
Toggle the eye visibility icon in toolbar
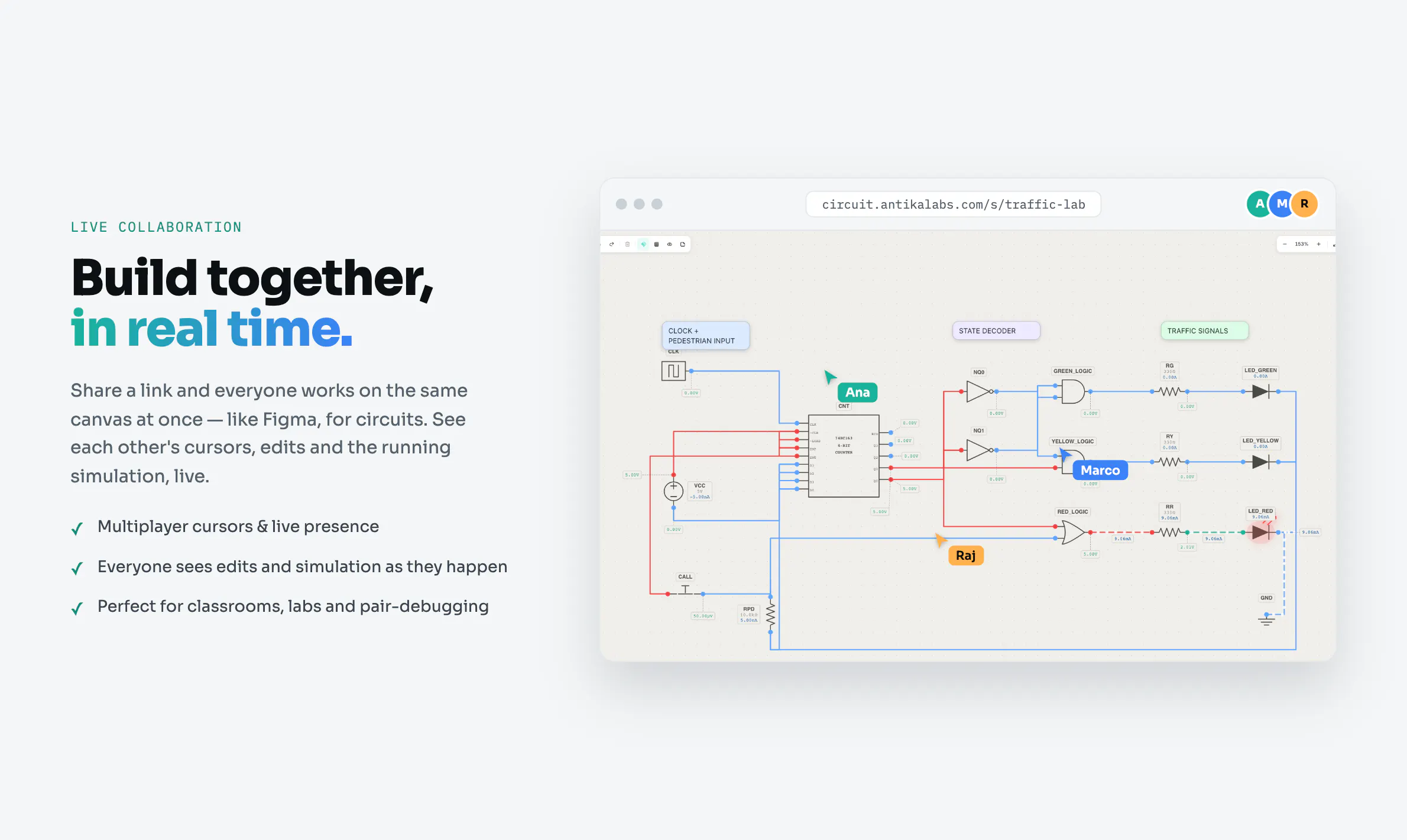point(670,244)
